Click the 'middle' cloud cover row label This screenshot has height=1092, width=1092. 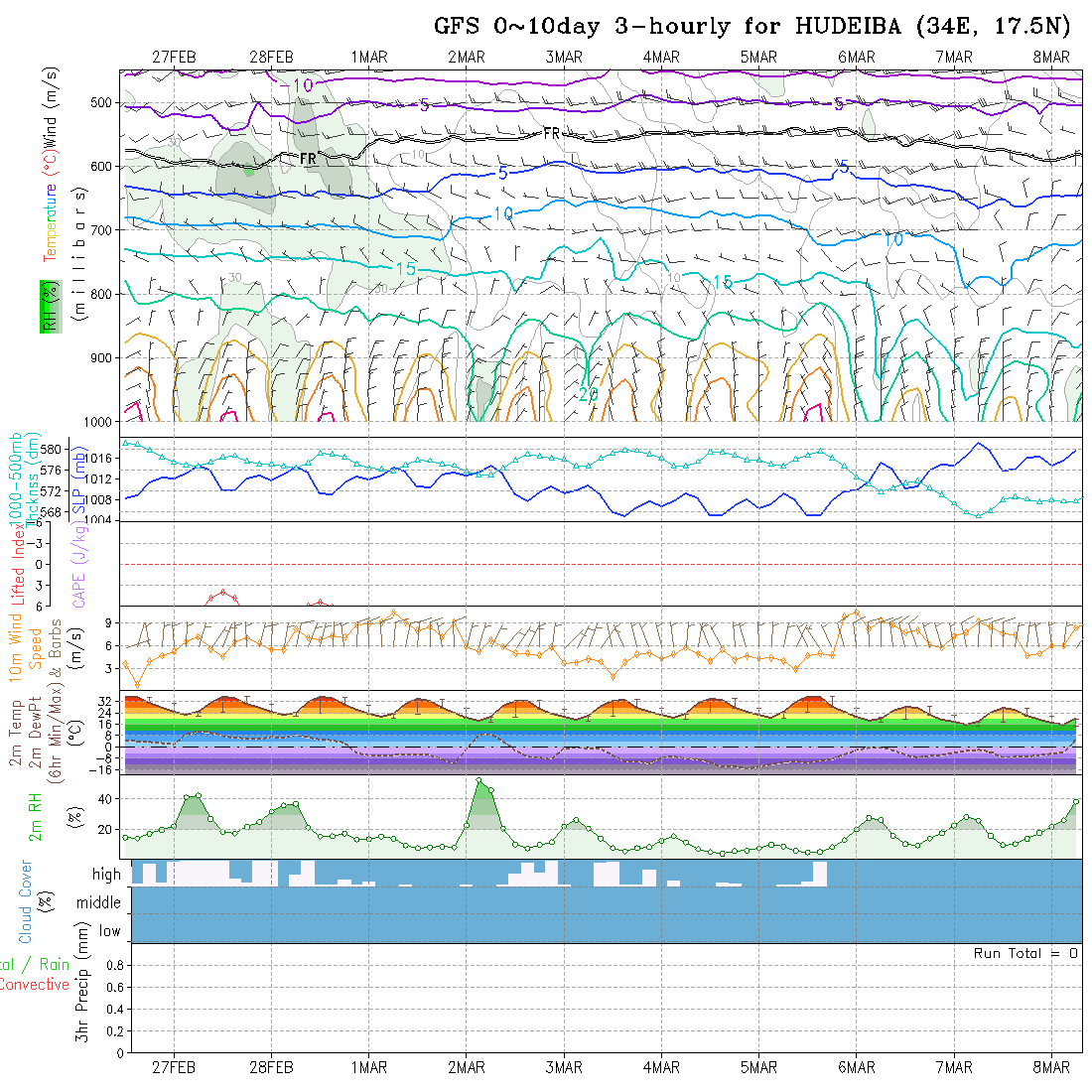(x=99, y=903)
